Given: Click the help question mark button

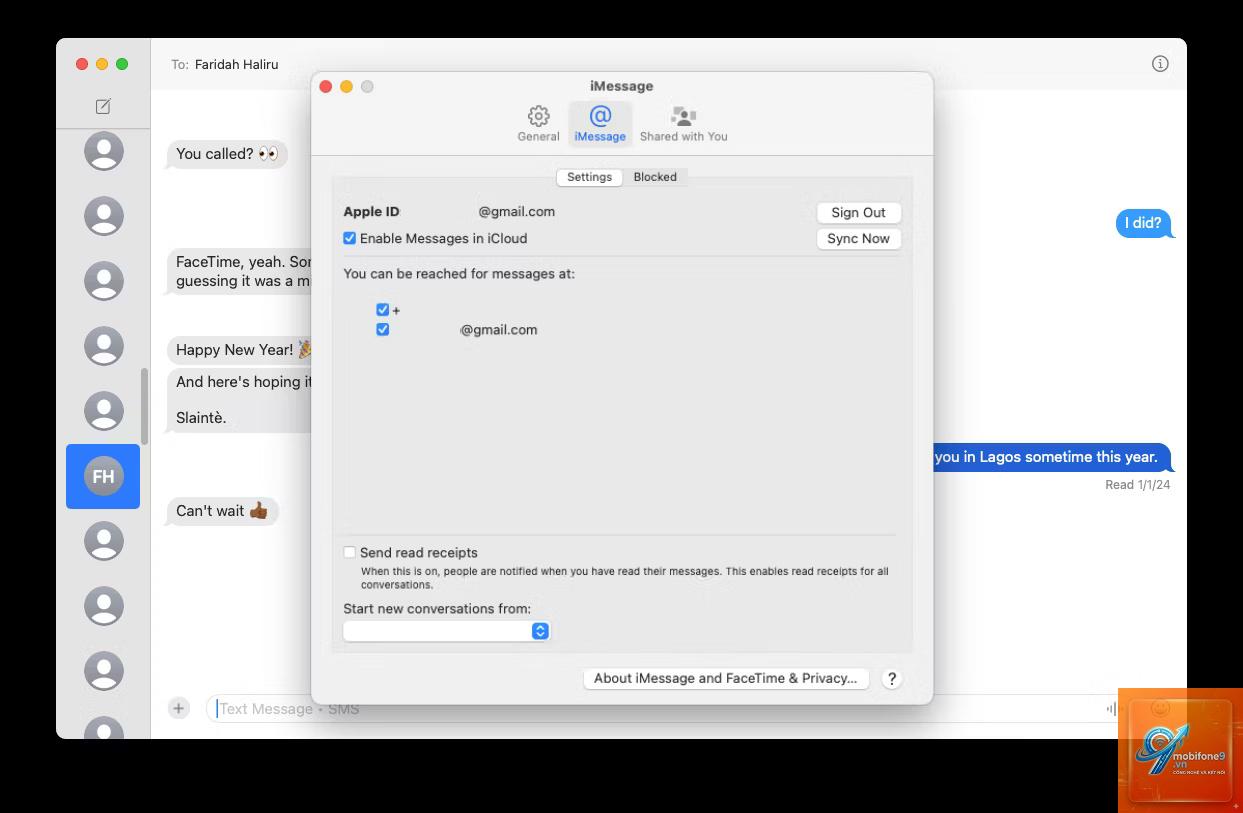Looking at the screenshot, I should click(x=892, y=678).
